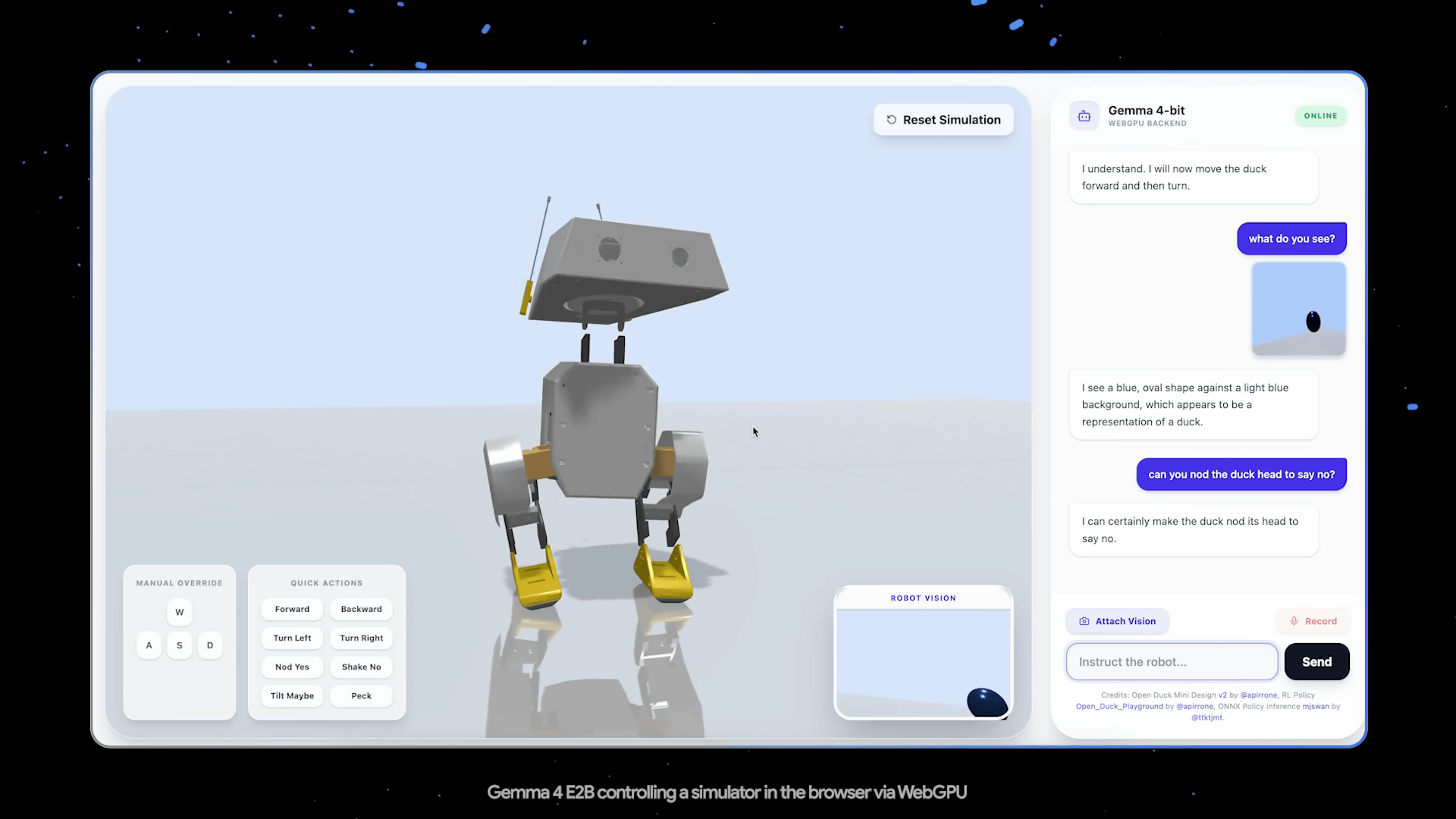Click the camera icon on Attach Vision
The image size is (1456, 819).
(x=1084, y=621)
